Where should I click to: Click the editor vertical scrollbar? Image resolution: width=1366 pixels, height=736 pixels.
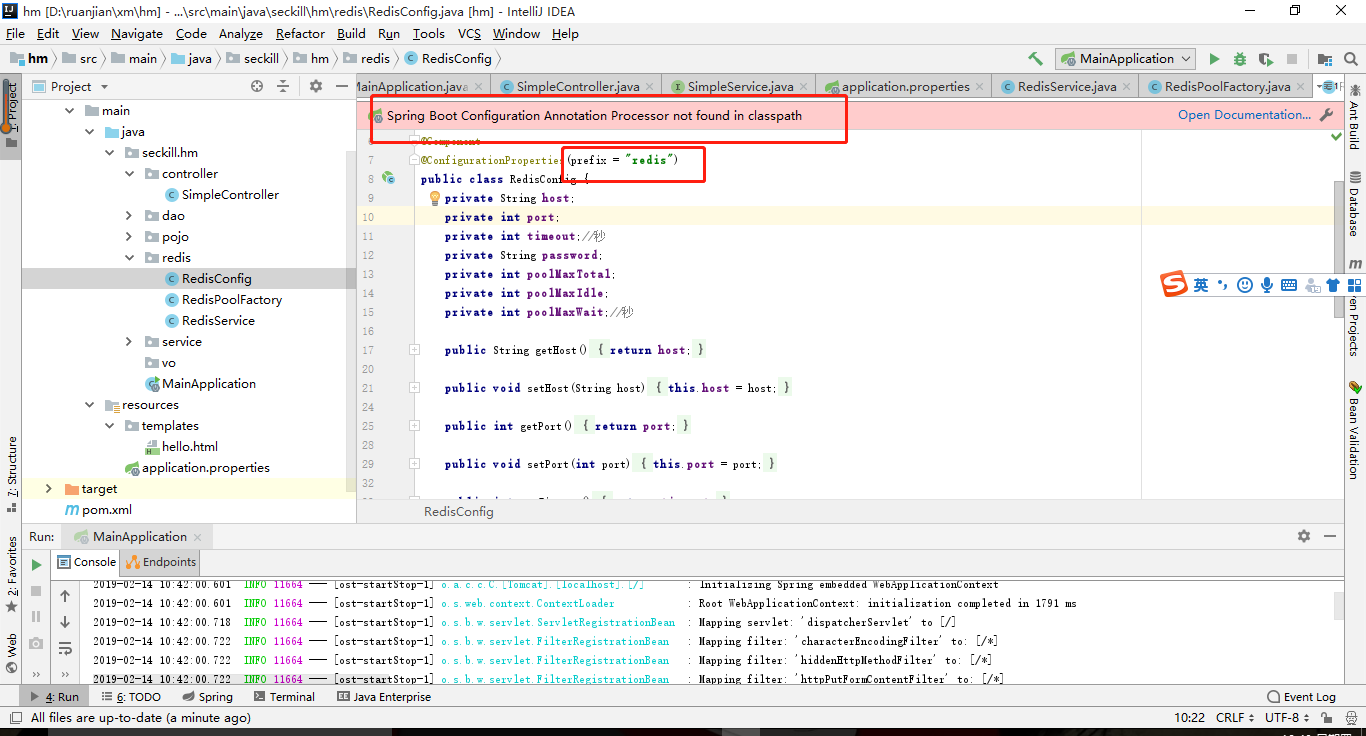(1339, 248)
